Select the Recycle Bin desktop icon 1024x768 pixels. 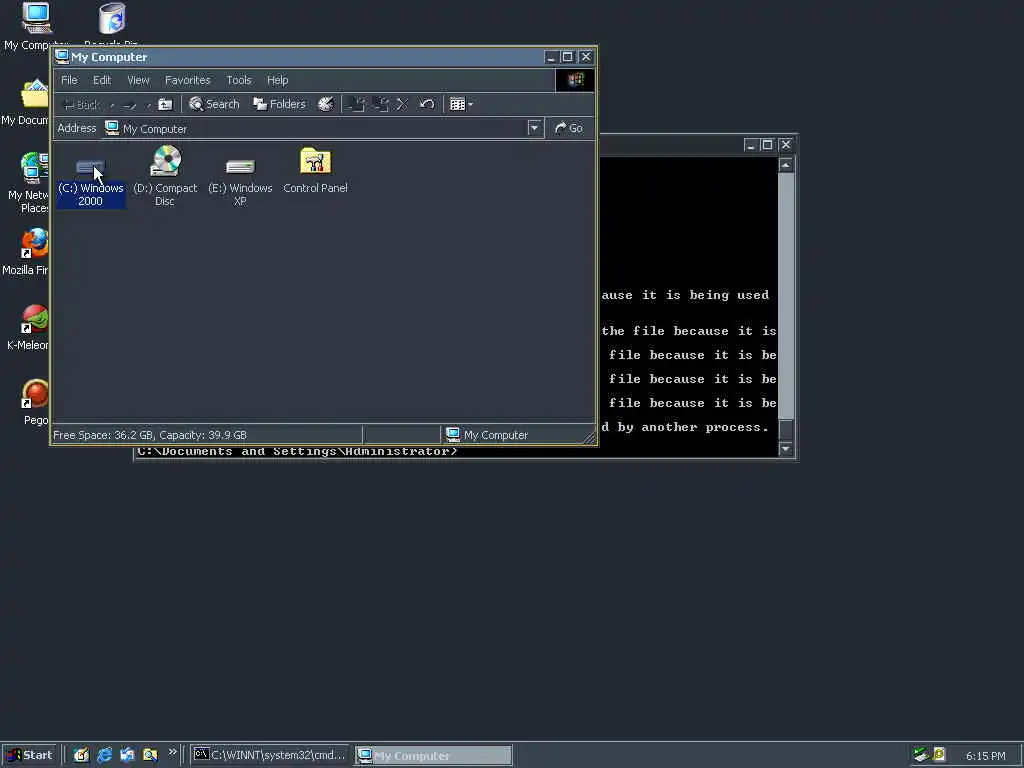coord(112,24)
